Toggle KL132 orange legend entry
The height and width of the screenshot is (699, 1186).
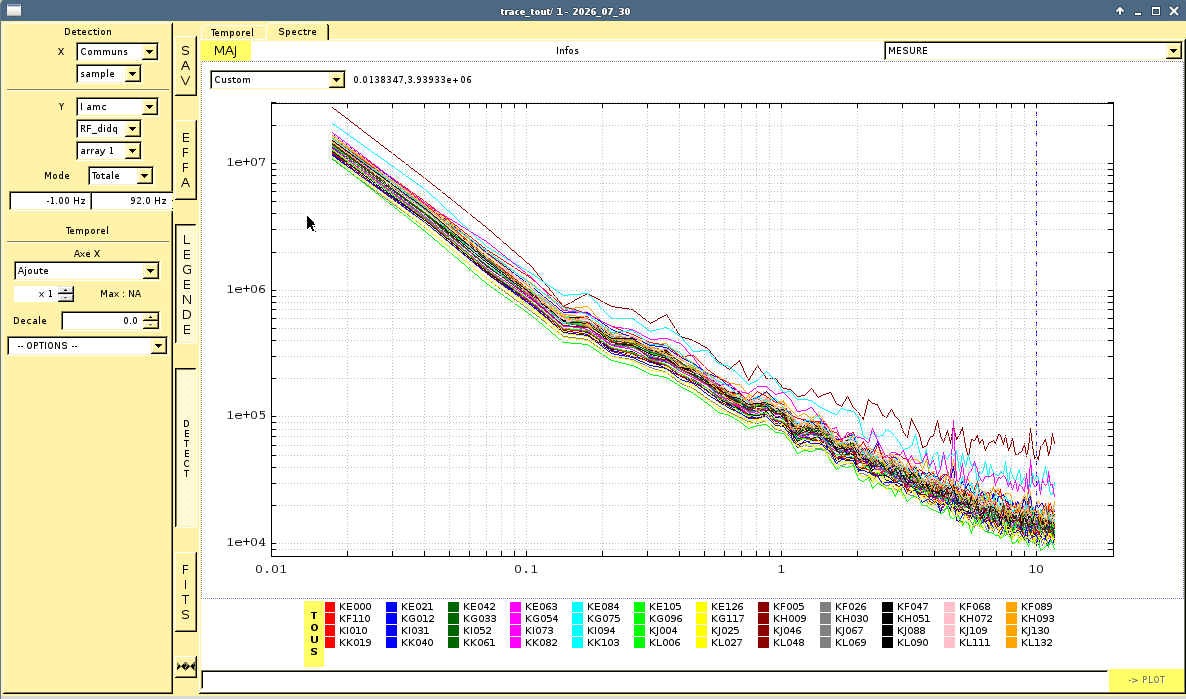click(x=1030, y=643)
